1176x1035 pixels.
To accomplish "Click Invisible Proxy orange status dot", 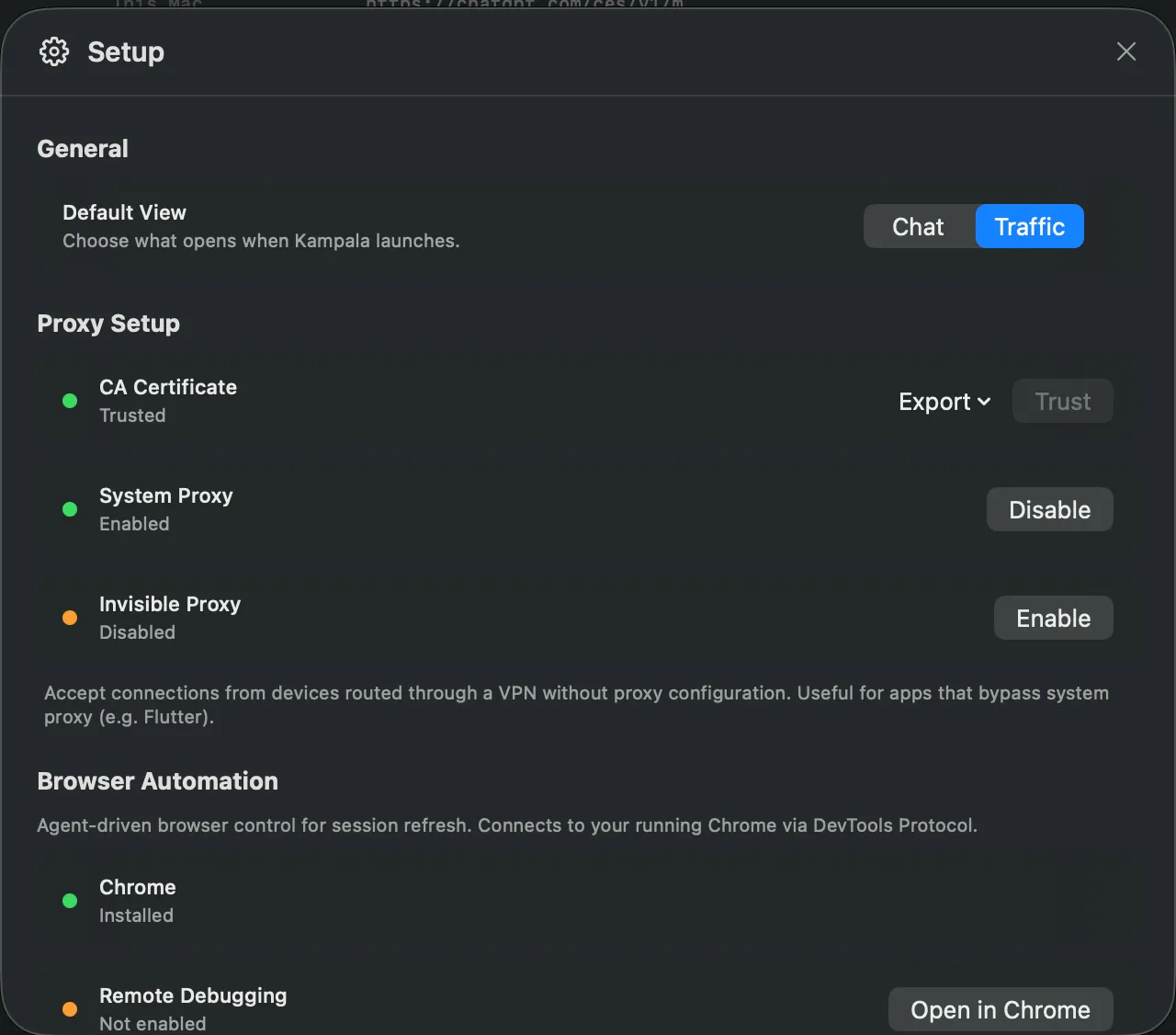I will 70,618.
